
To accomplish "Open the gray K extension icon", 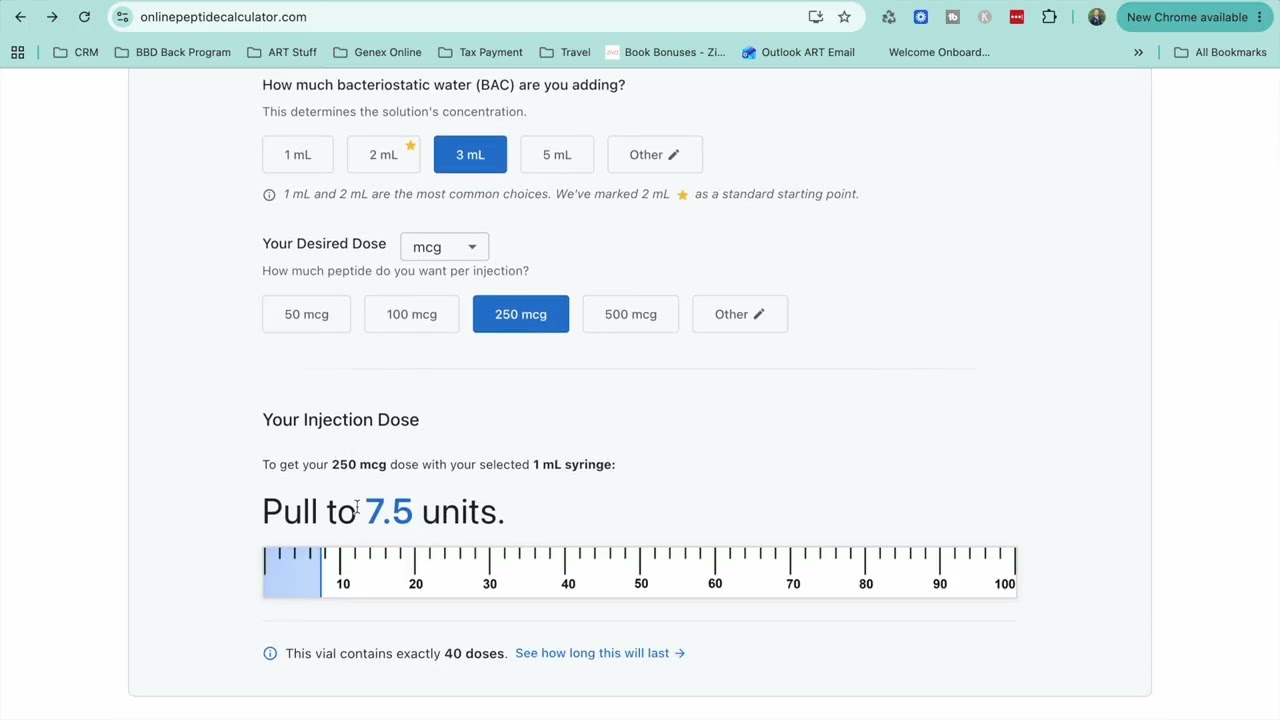I will pyautogui.click(x=985, y=17).
